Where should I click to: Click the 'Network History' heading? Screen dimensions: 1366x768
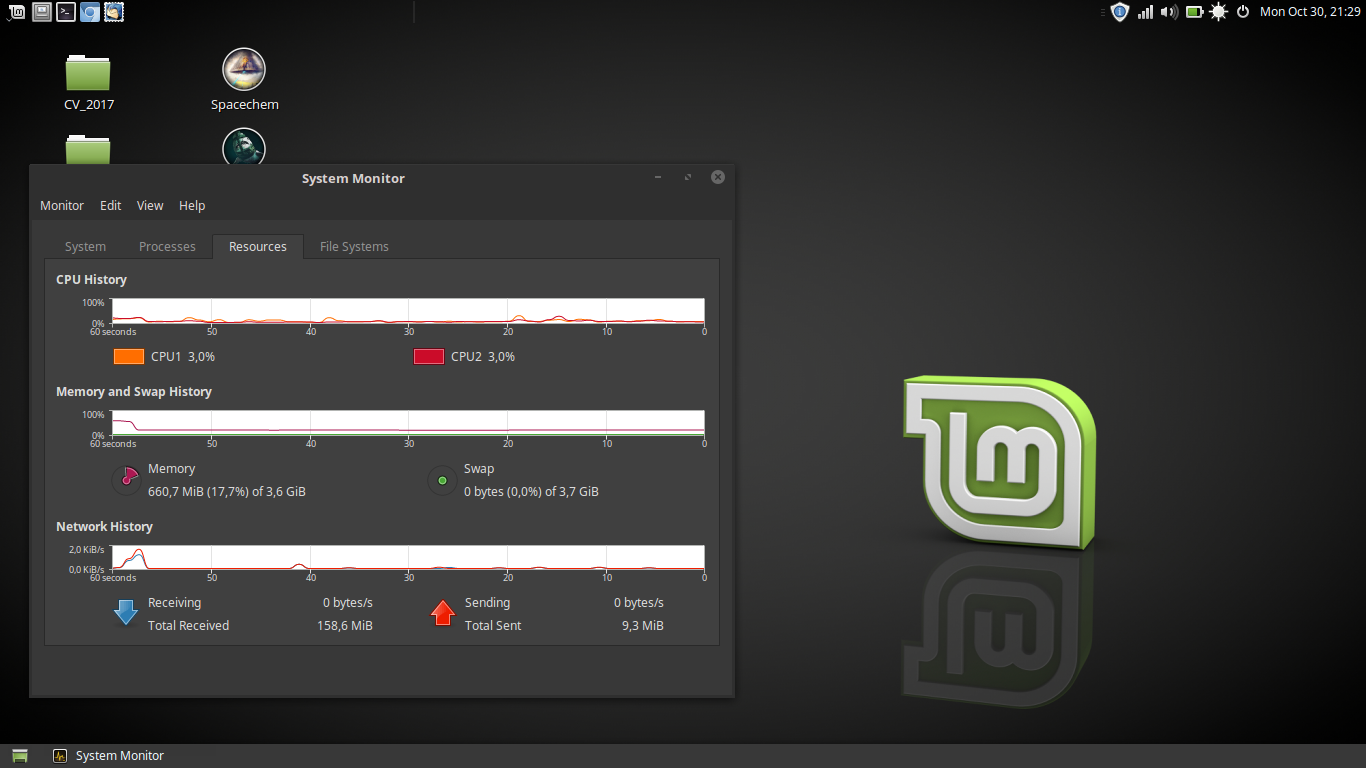click(104, 526)
